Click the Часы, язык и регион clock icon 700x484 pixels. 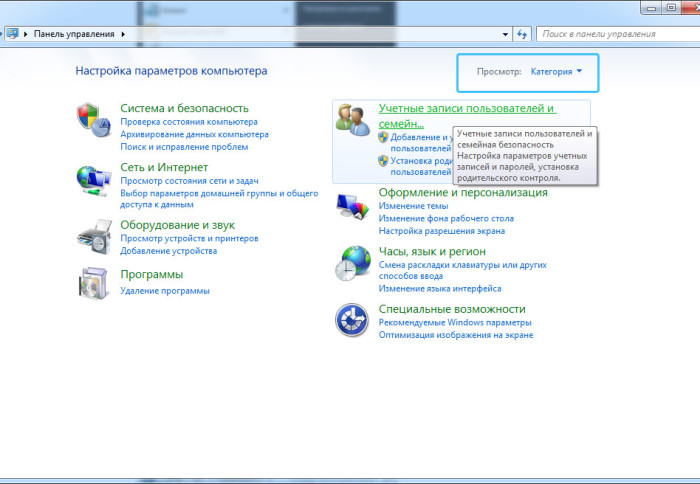coord(352,265)
